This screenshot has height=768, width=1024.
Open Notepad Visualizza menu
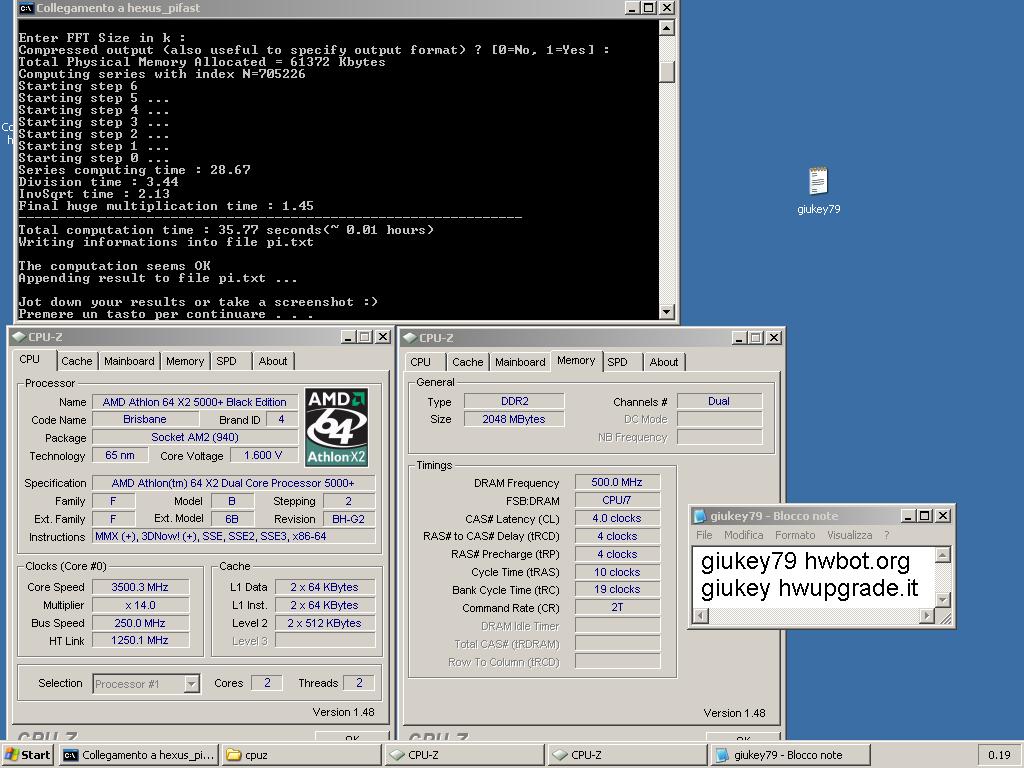[850, 535]
